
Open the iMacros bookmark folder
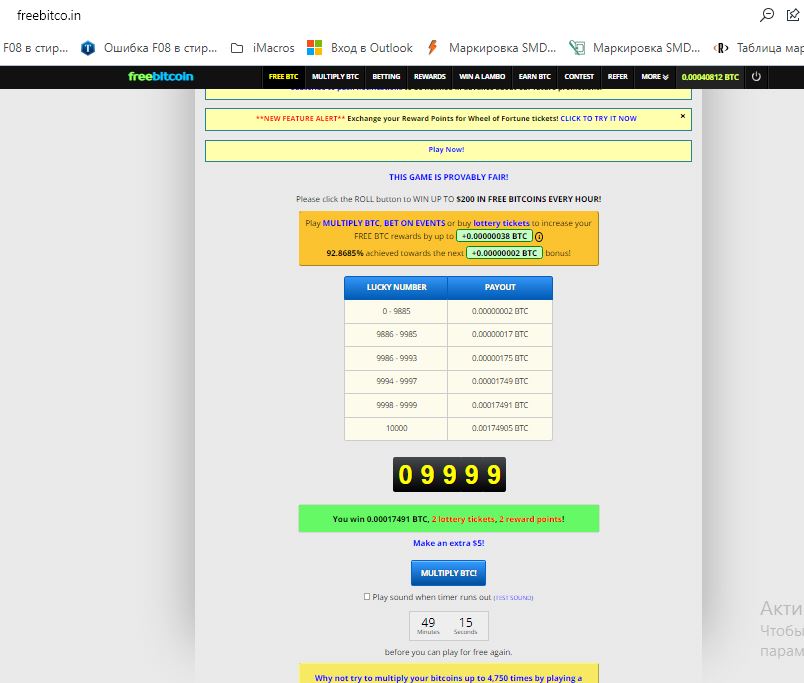coord(263,48)
